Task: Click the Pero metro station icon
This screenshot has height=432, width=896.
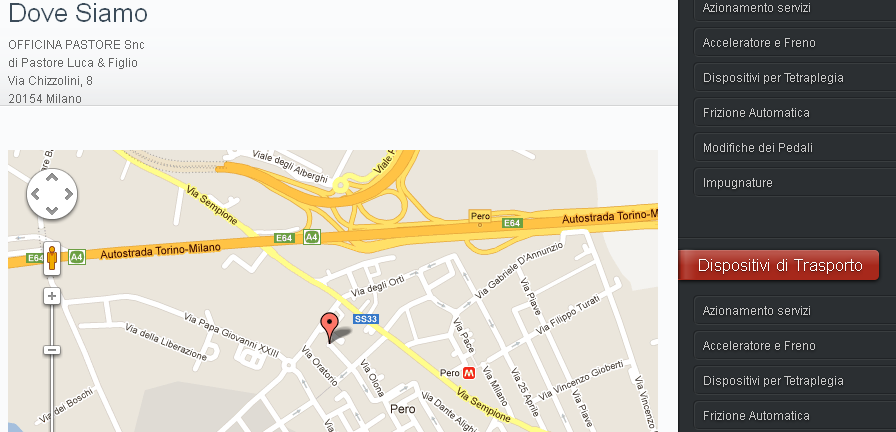Action: tap(469, 373)
